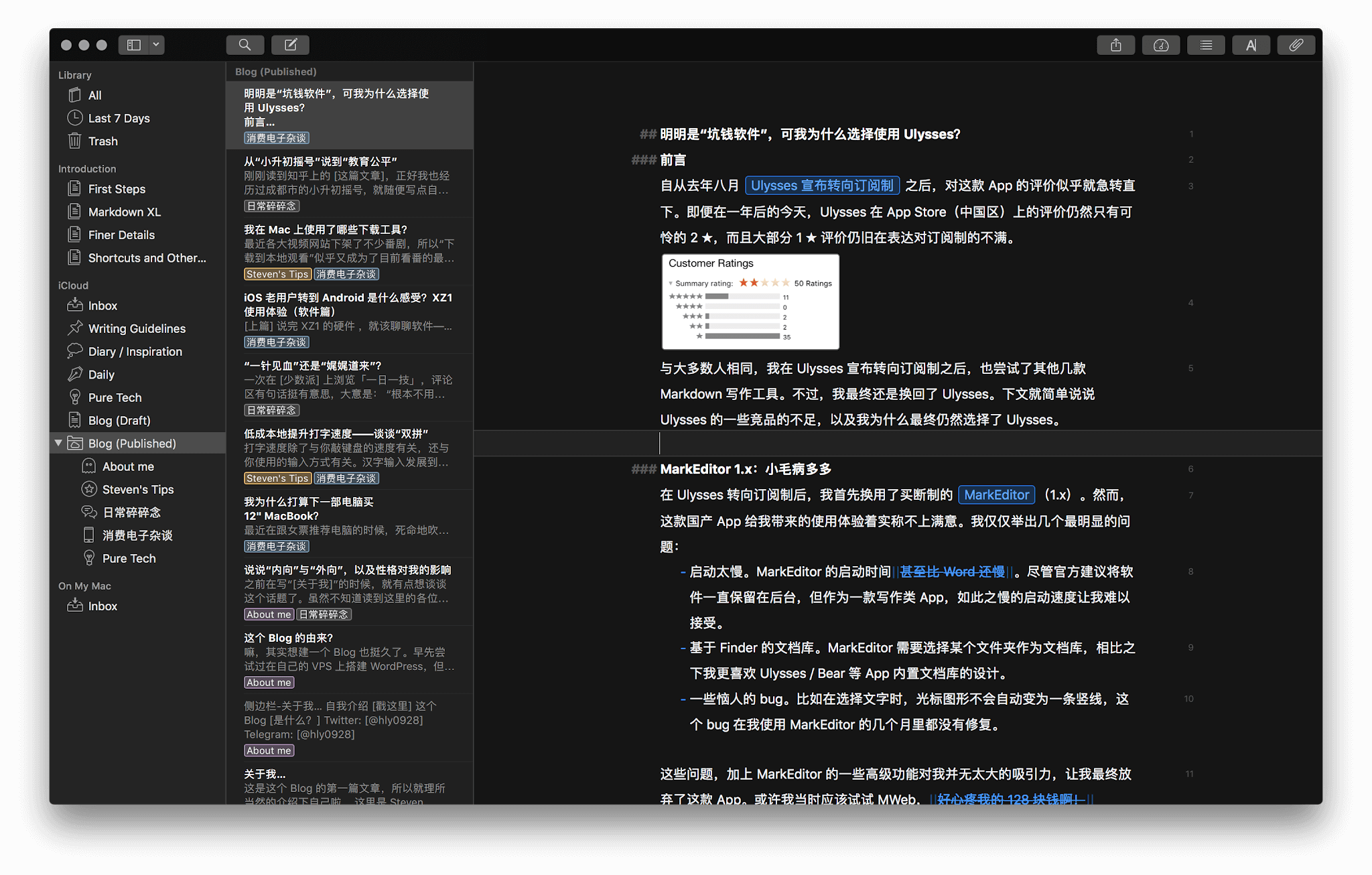
Task: Open the outline navigation list icon
Action: point(1206,45)
